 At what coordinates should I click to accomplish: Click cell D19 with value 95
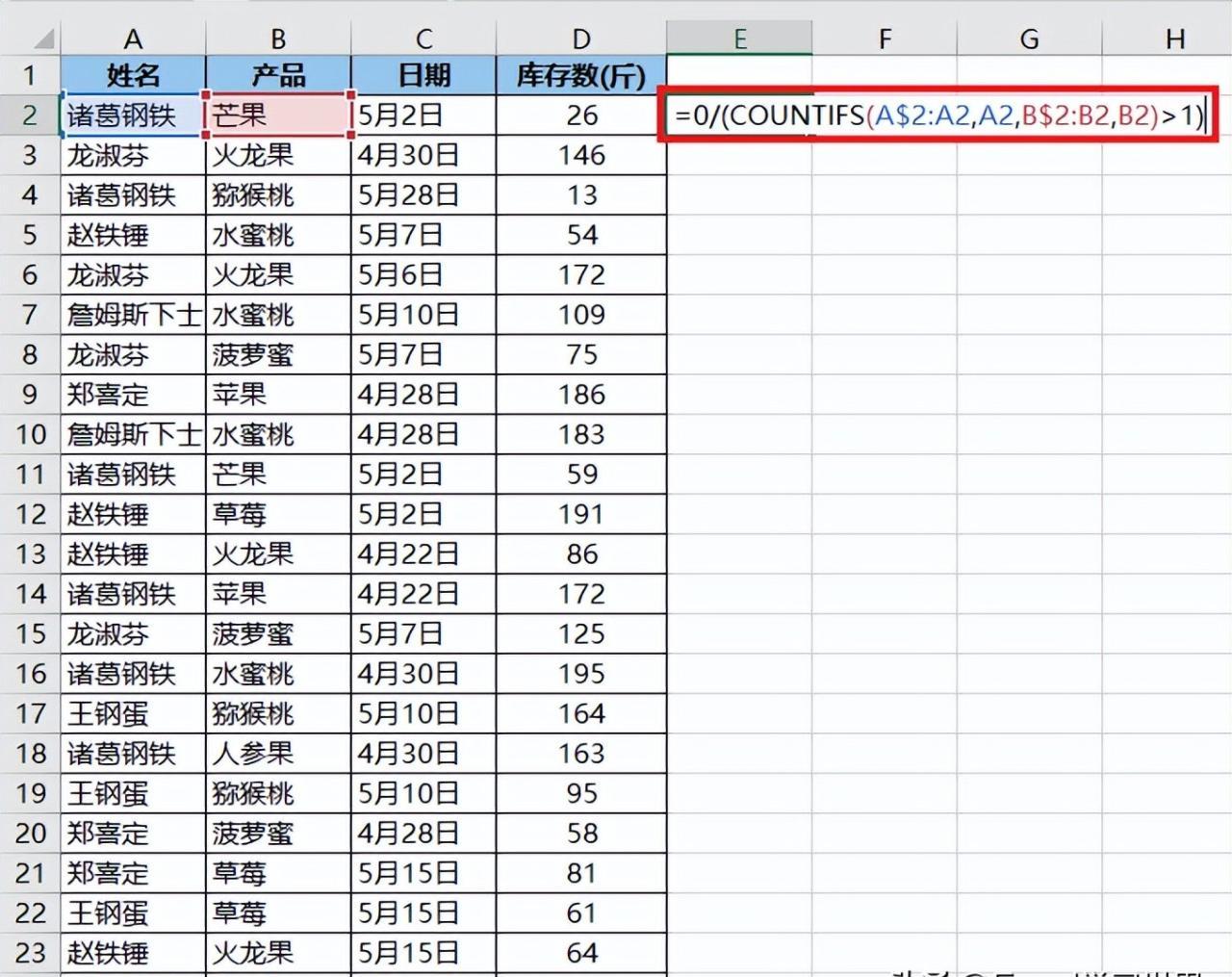click(x=581, y=794)
